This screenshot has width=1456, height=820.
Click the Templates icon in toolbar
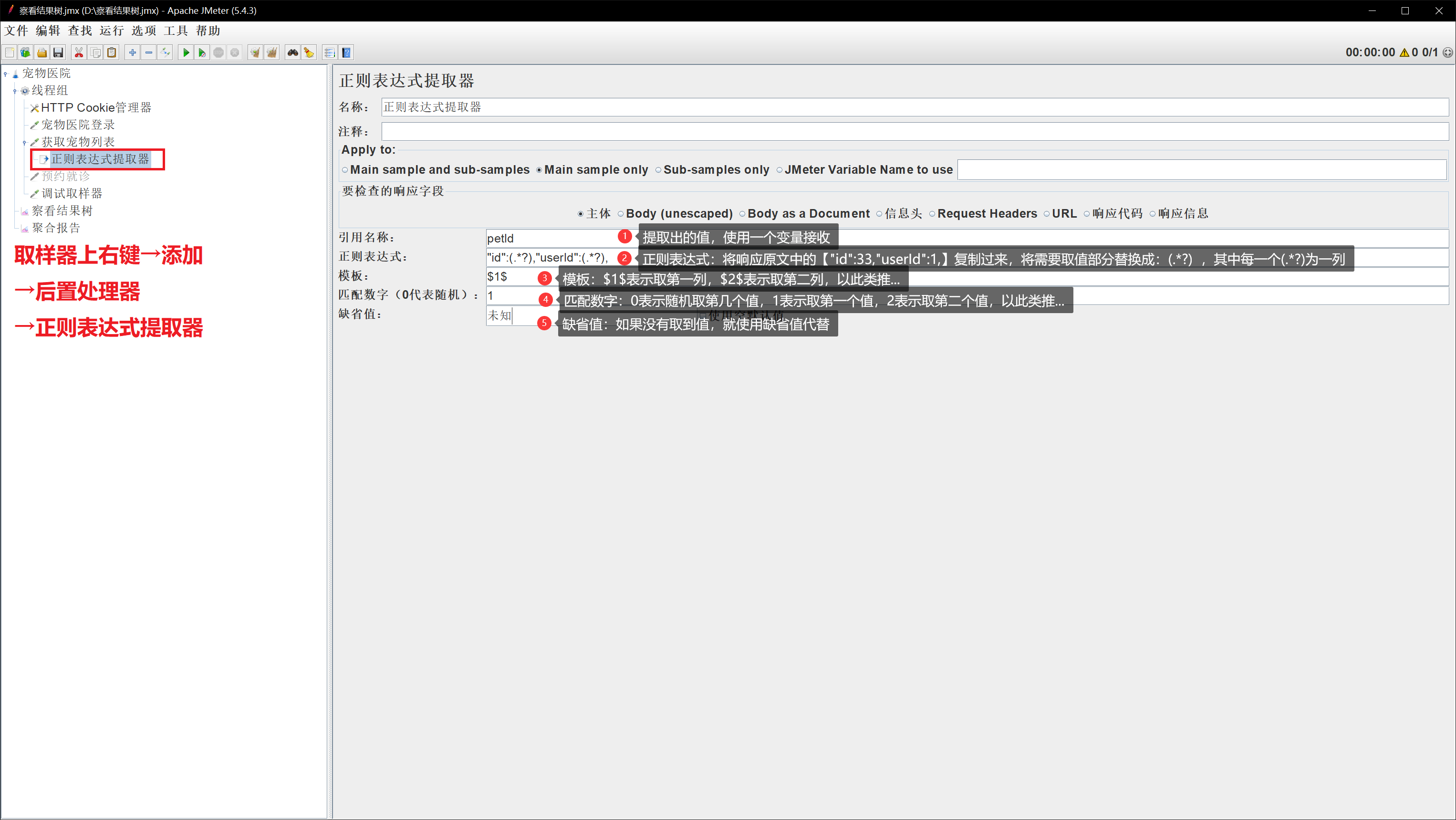tap(25, 53)
